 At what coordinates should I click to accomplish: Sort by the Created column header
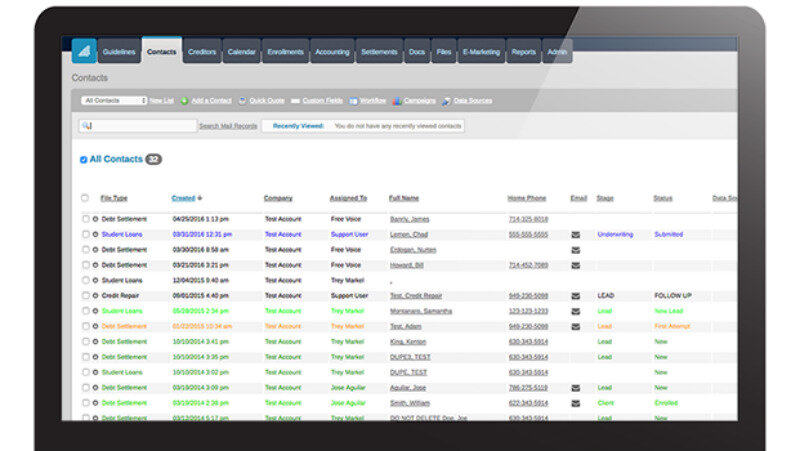click(x=183, y=198)
